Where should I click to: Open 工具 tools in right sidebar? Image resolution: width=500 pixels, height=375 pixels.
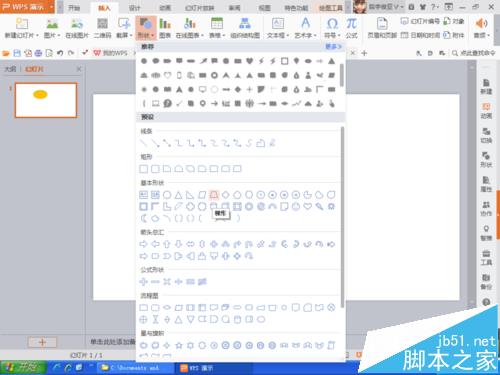click(486, 257)
